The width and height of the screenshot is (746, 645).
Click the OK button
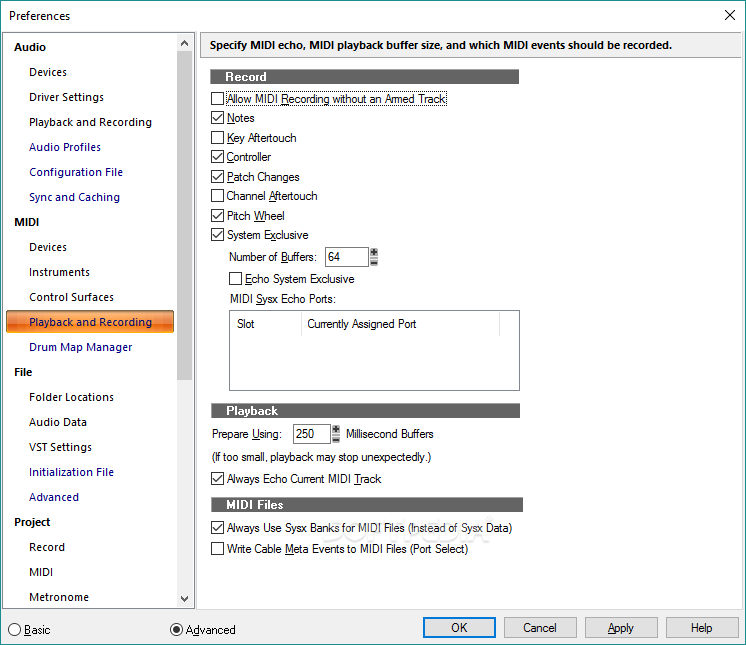point(459,628)
